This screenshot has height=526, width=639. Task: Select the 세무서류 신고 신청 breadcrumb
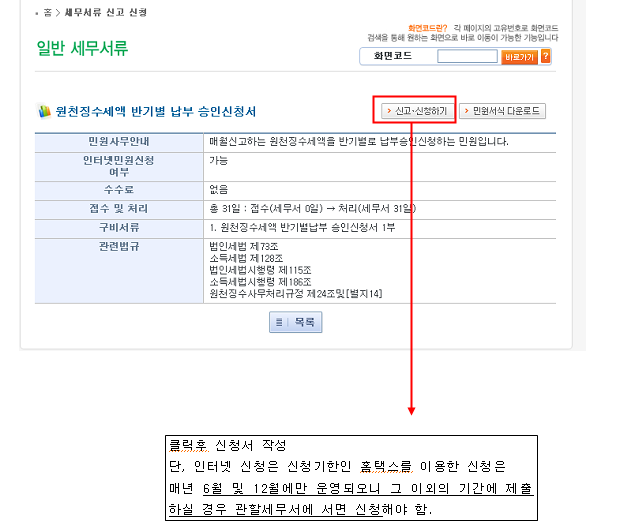(x=106, y=12)
